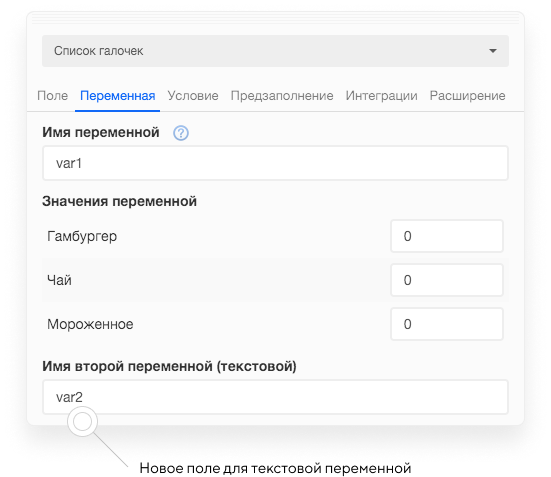Click the Мороженное option label
The height and width of the screenshot is (477, 551).
[x=90, y=324]
